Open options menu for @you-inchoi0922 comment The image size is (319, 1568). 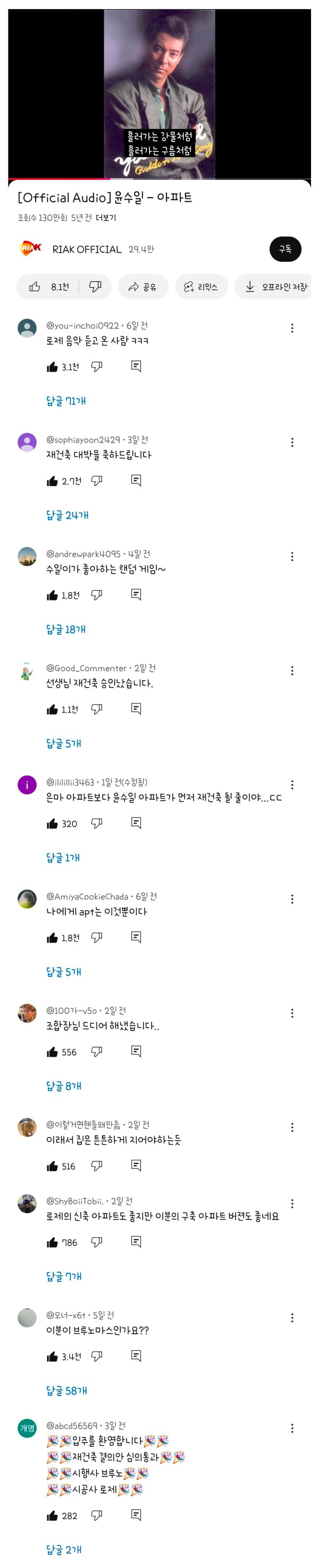point(292,328)
